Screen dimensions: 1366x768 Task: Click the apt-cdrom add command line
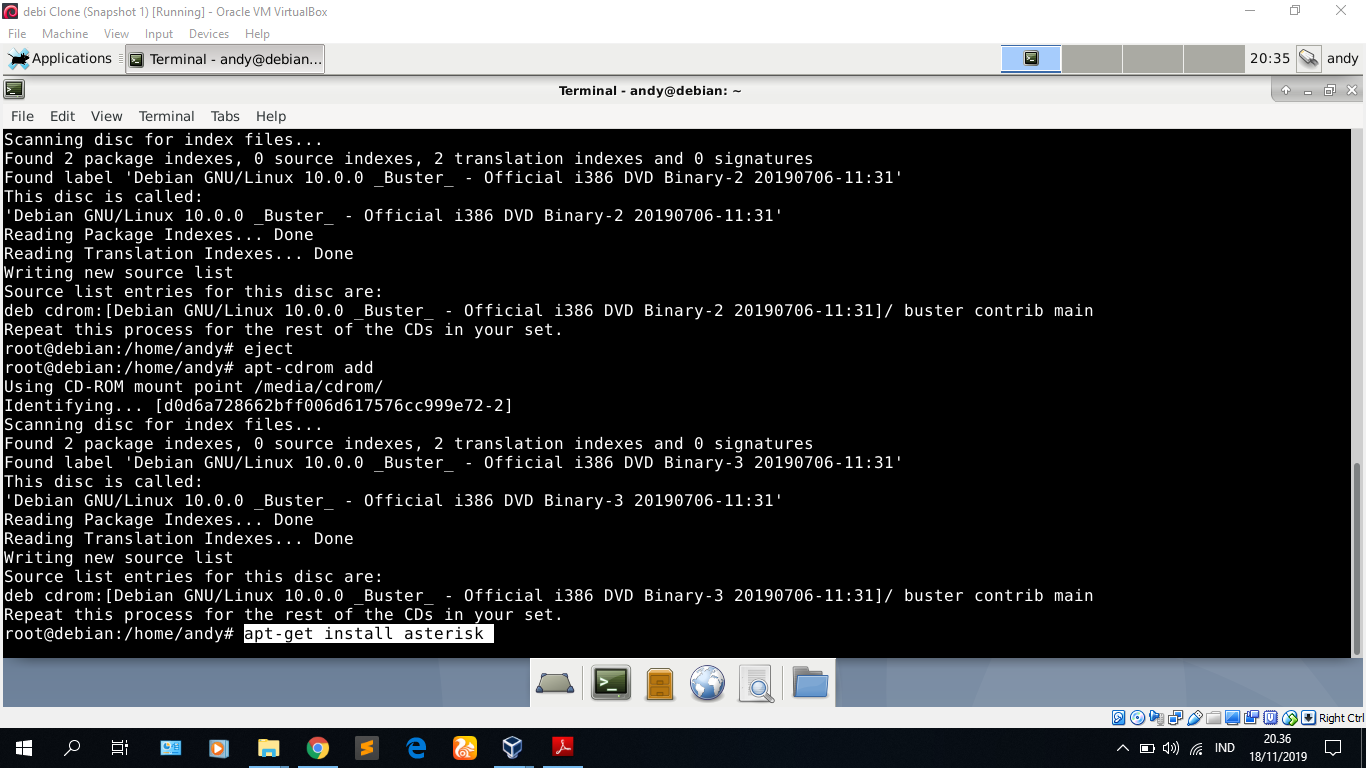click(189, 368)
